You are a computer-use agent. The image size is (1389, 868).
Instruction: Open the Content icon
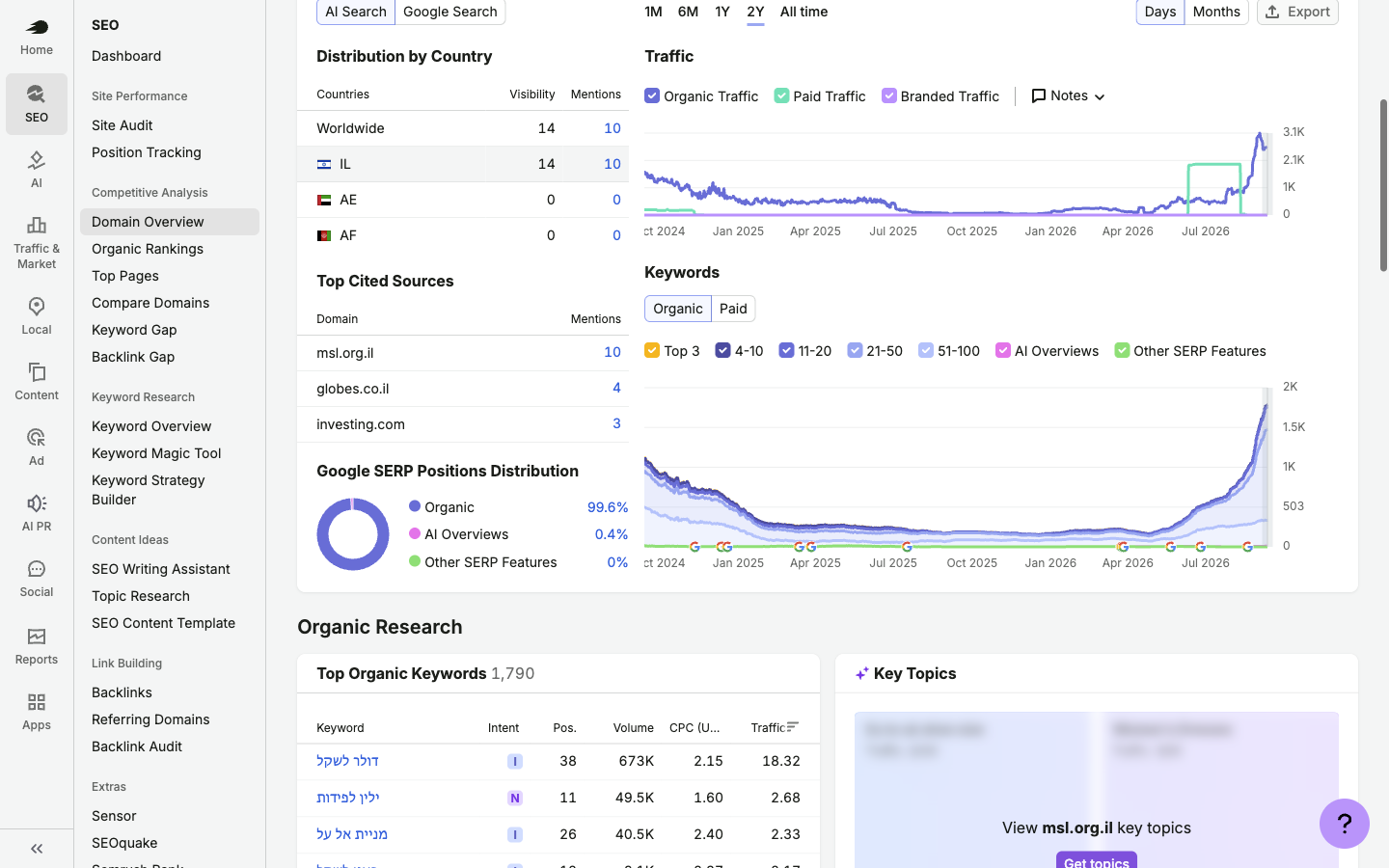pos(37,372)
